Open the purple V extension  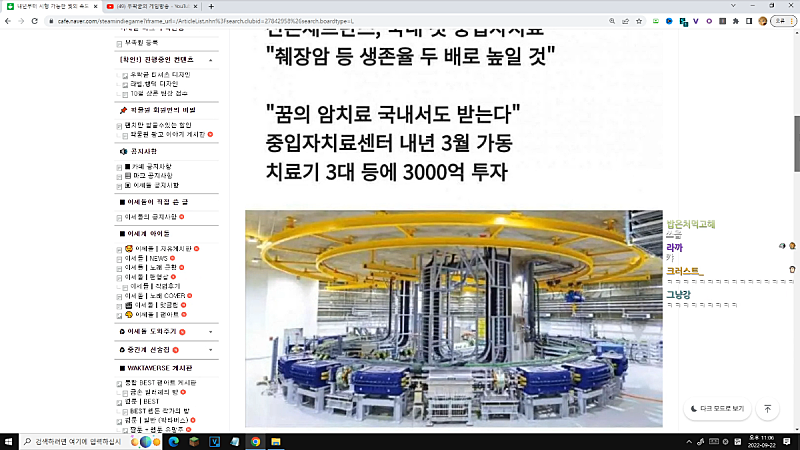pos(696,21)
